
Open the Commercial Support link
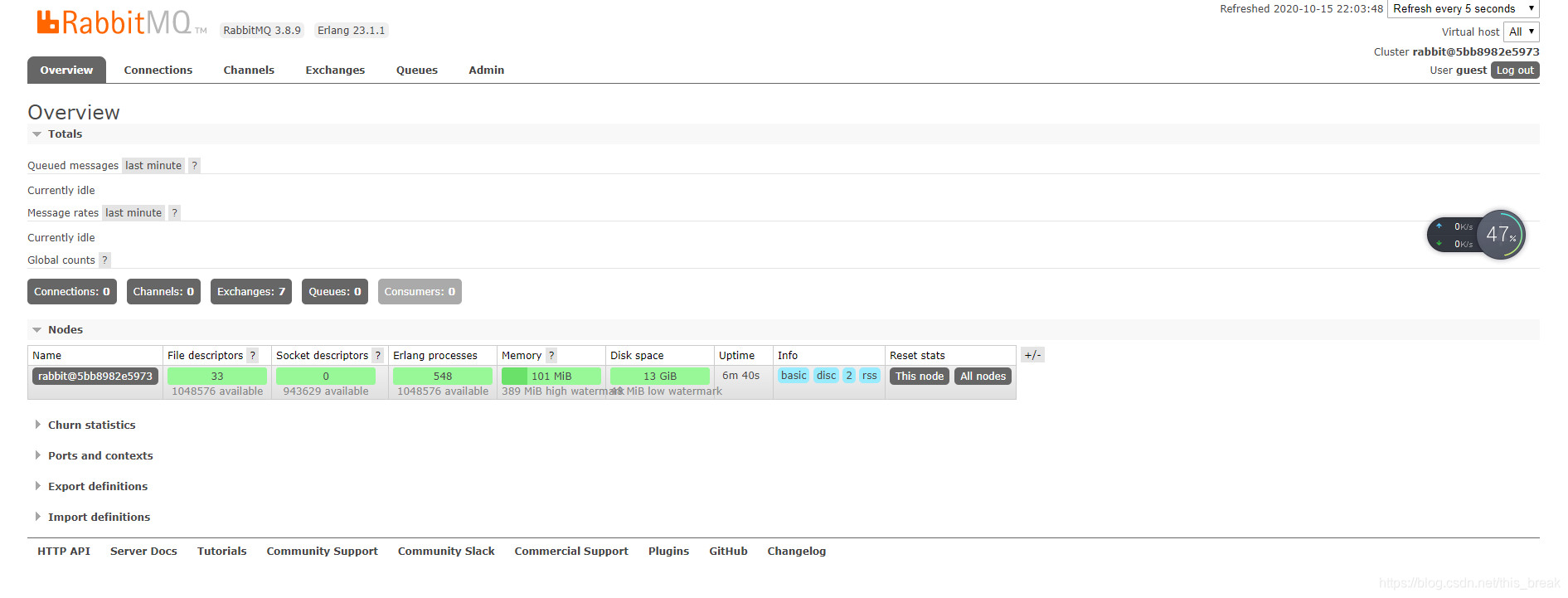(571, 552)
